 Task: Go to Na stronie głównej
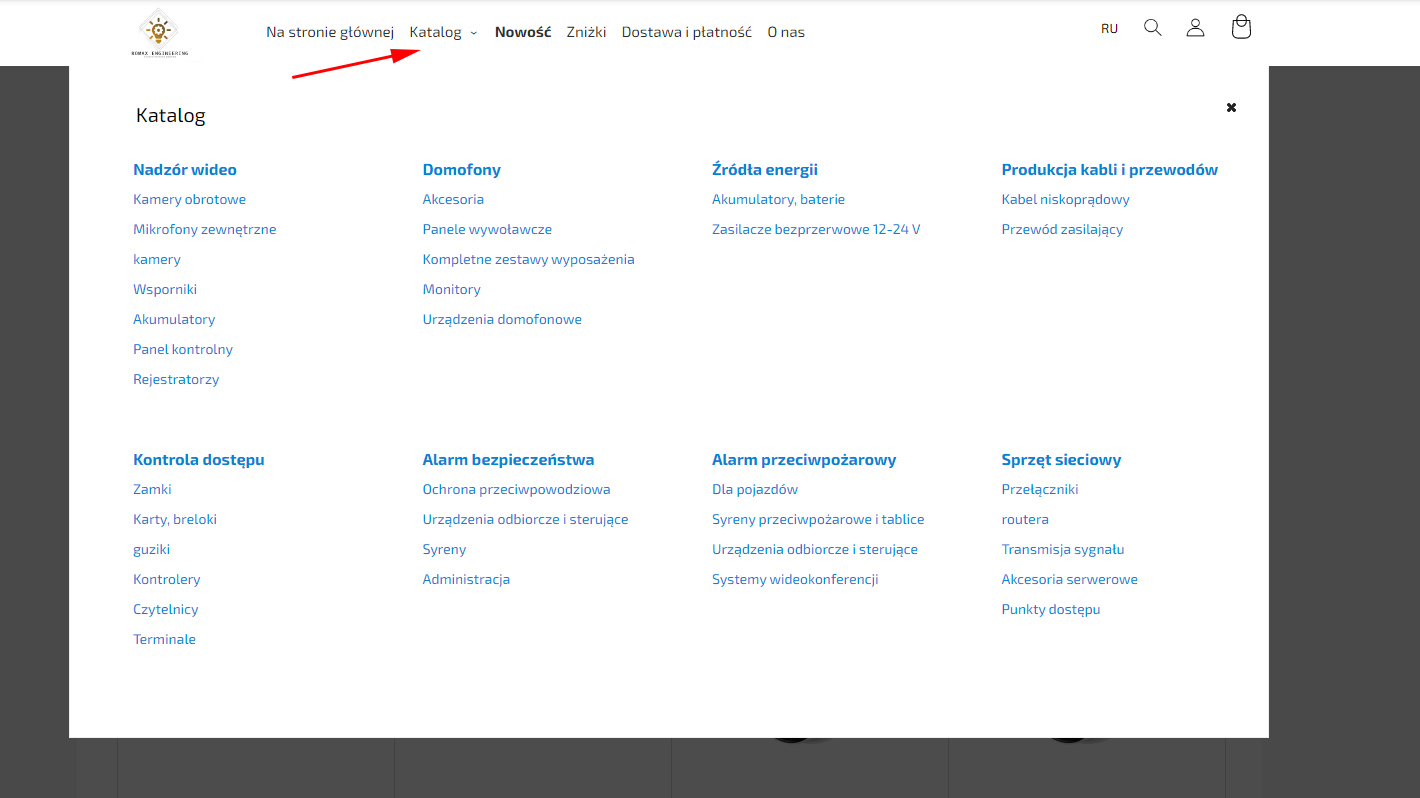coord(330,32)
